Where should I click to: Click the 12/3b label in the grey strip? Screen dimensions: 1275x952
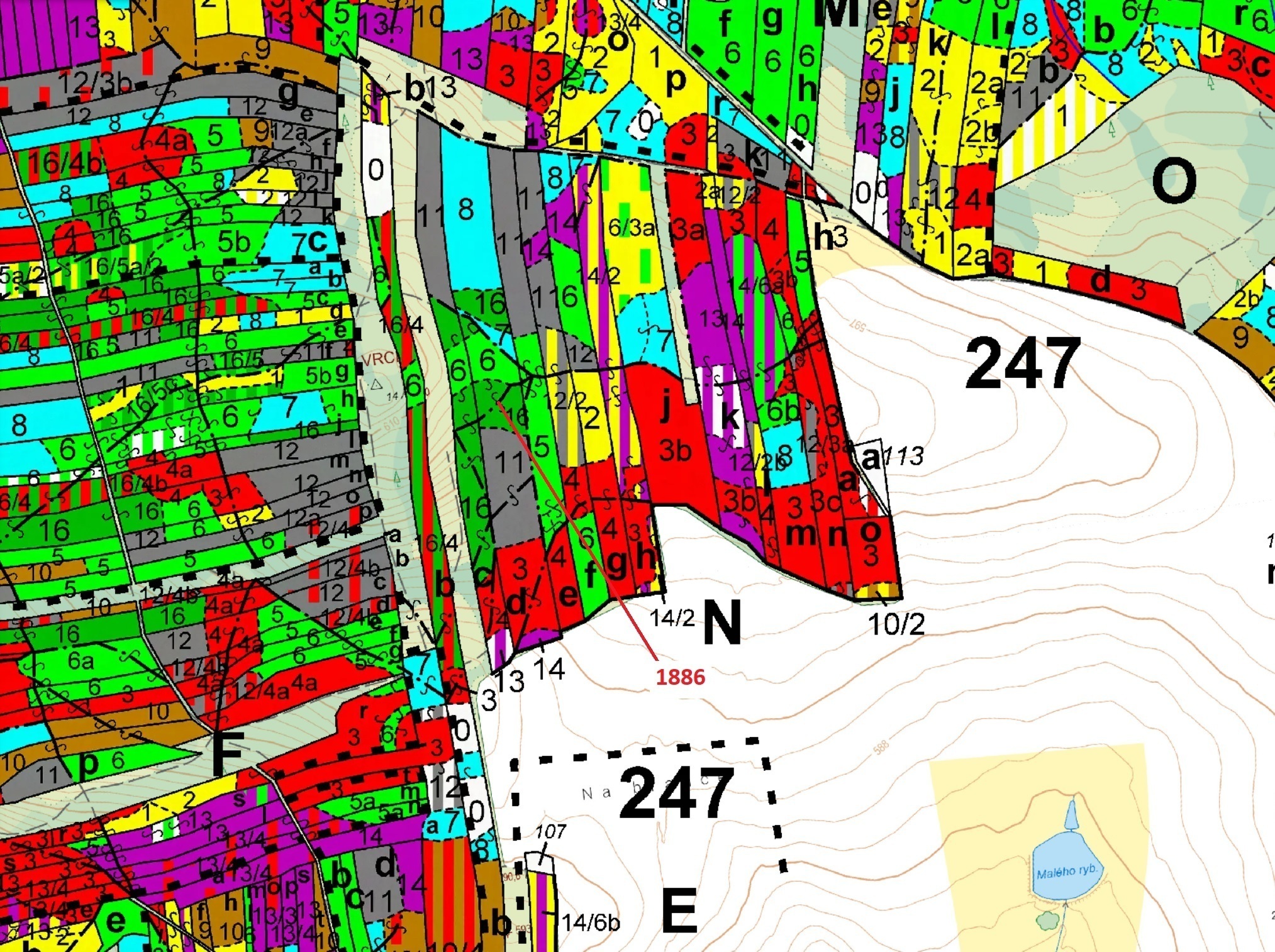95,83
